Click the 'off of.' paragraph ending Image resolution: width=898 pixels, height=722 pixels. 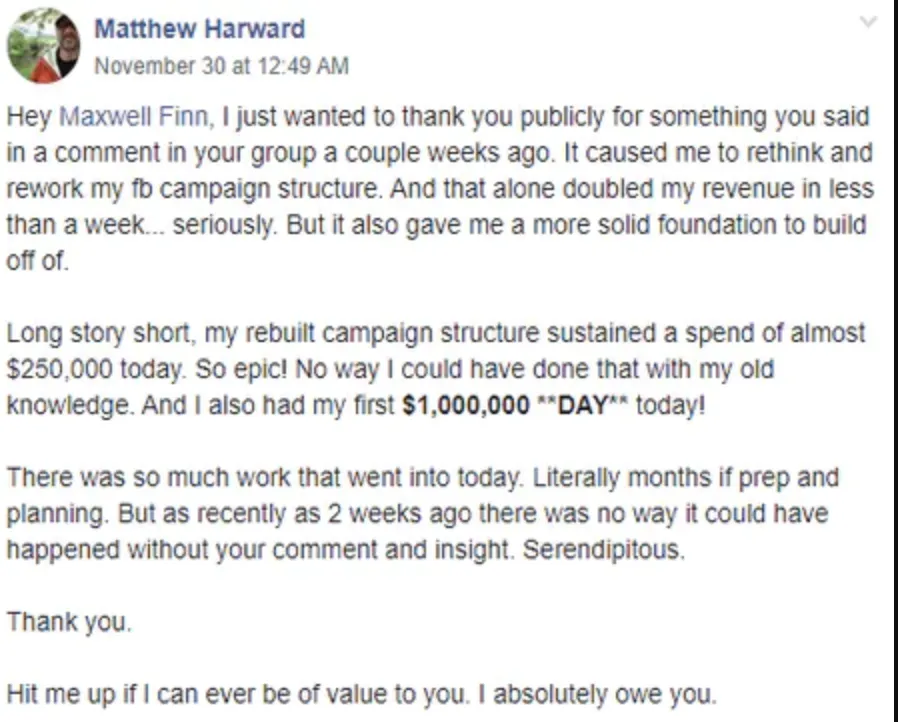(35, 262)
